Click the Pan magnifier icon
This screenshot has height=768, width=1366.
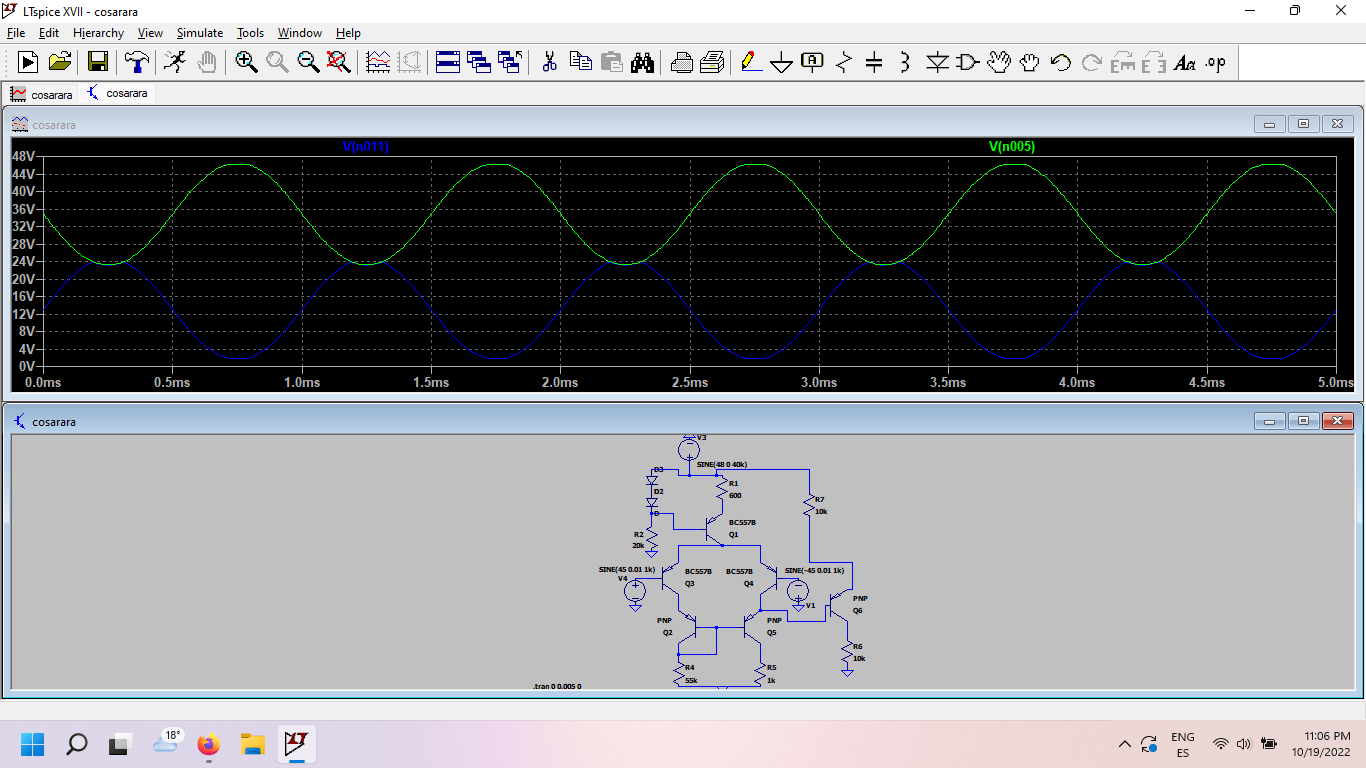(x=277, y=62)
